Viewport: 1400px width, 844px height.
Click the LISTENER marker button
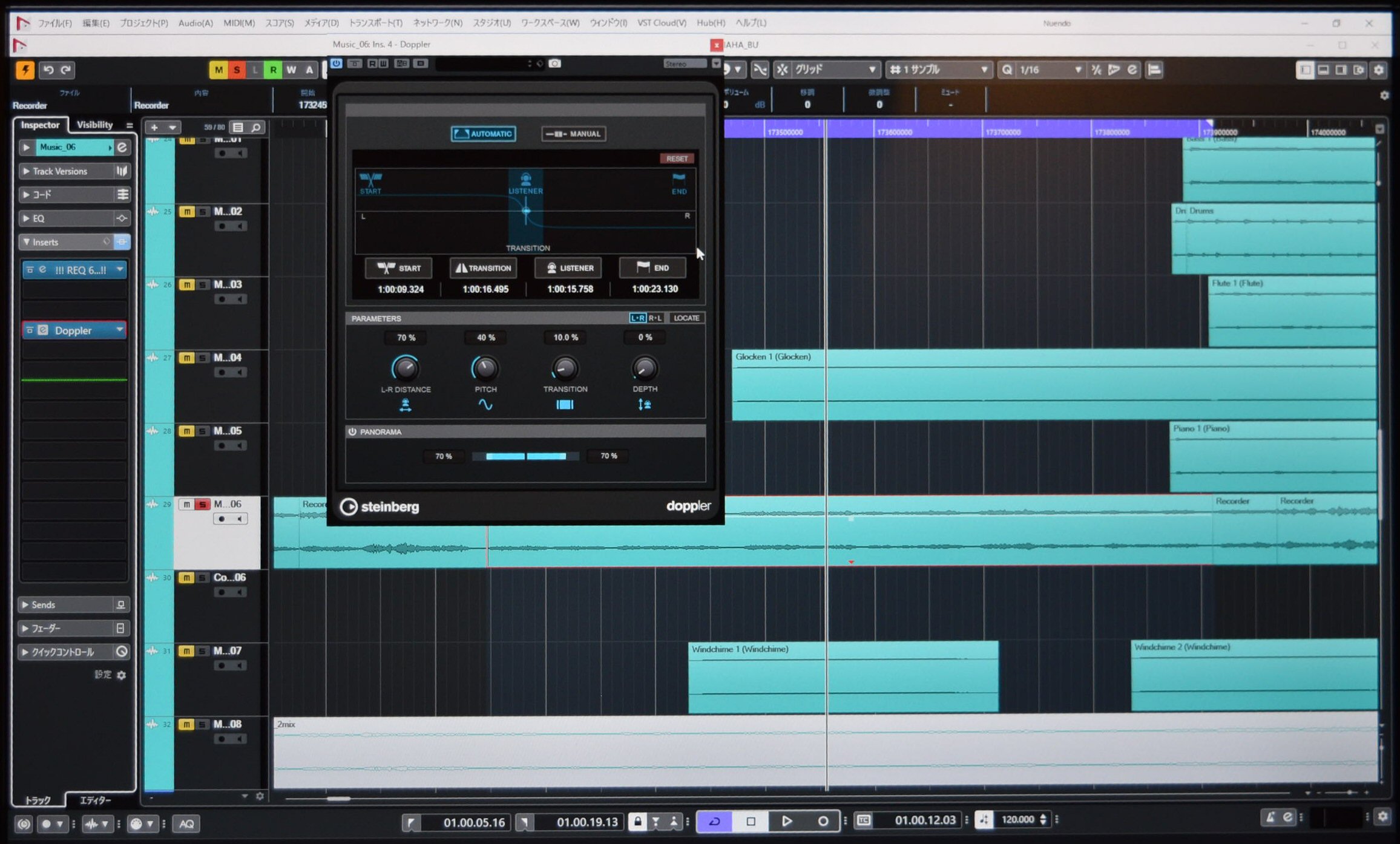pos(568,268)
